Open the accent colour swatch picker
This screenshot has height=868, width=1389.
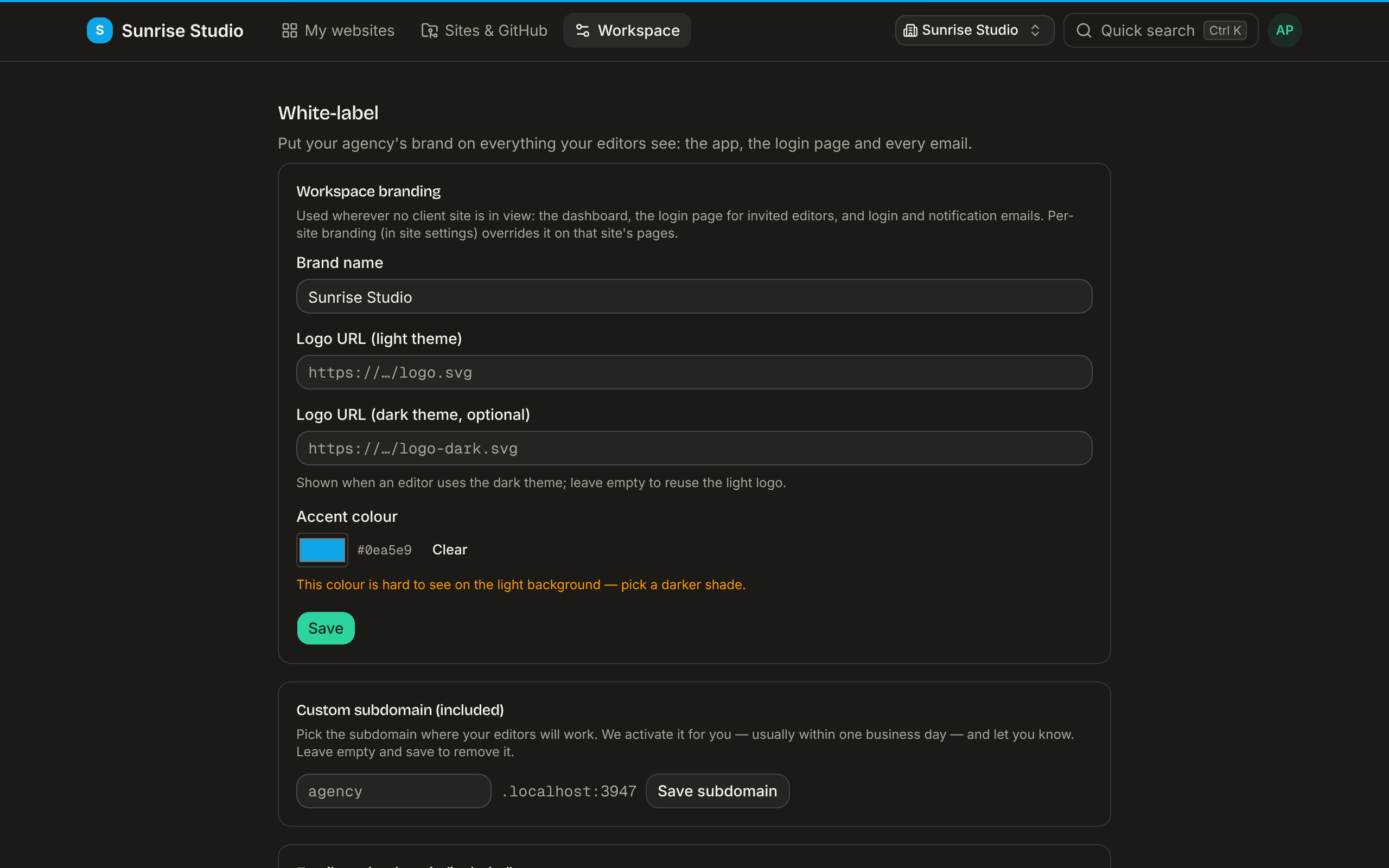pos(322,550)
